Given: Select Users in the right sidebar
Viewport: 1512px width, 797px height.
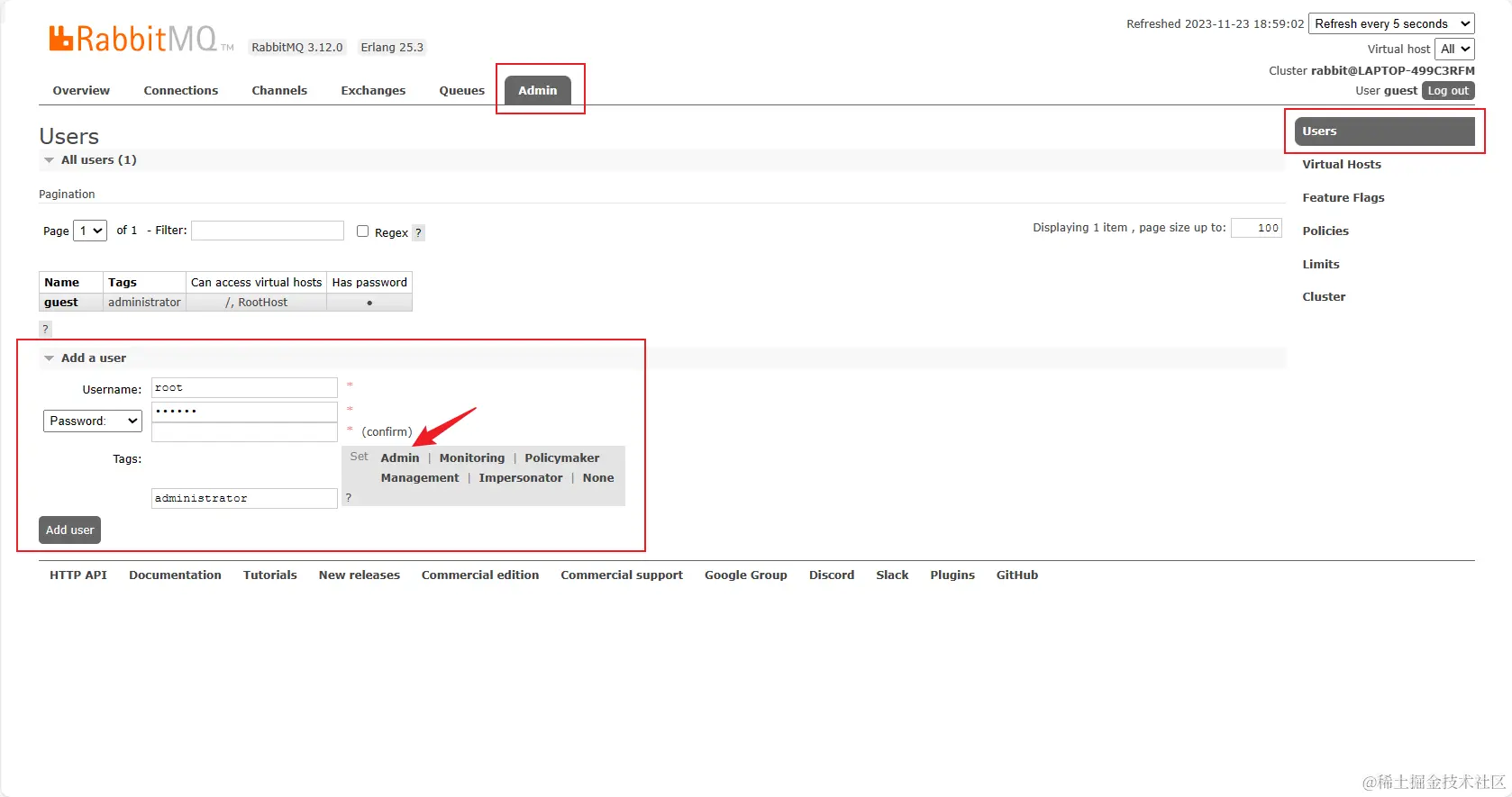Looking at the screenshot, I should tap(1384, 131).
